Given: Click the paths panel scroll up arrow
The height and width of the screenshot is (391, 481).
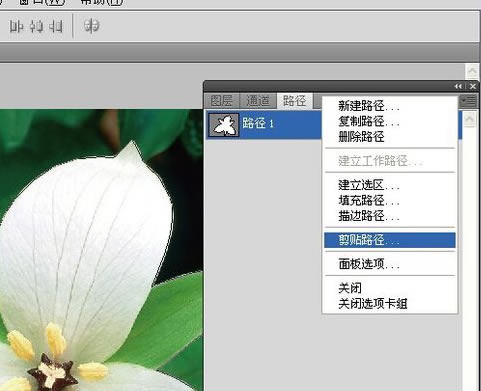Looking at the screenshot, I should click(470, 119).
